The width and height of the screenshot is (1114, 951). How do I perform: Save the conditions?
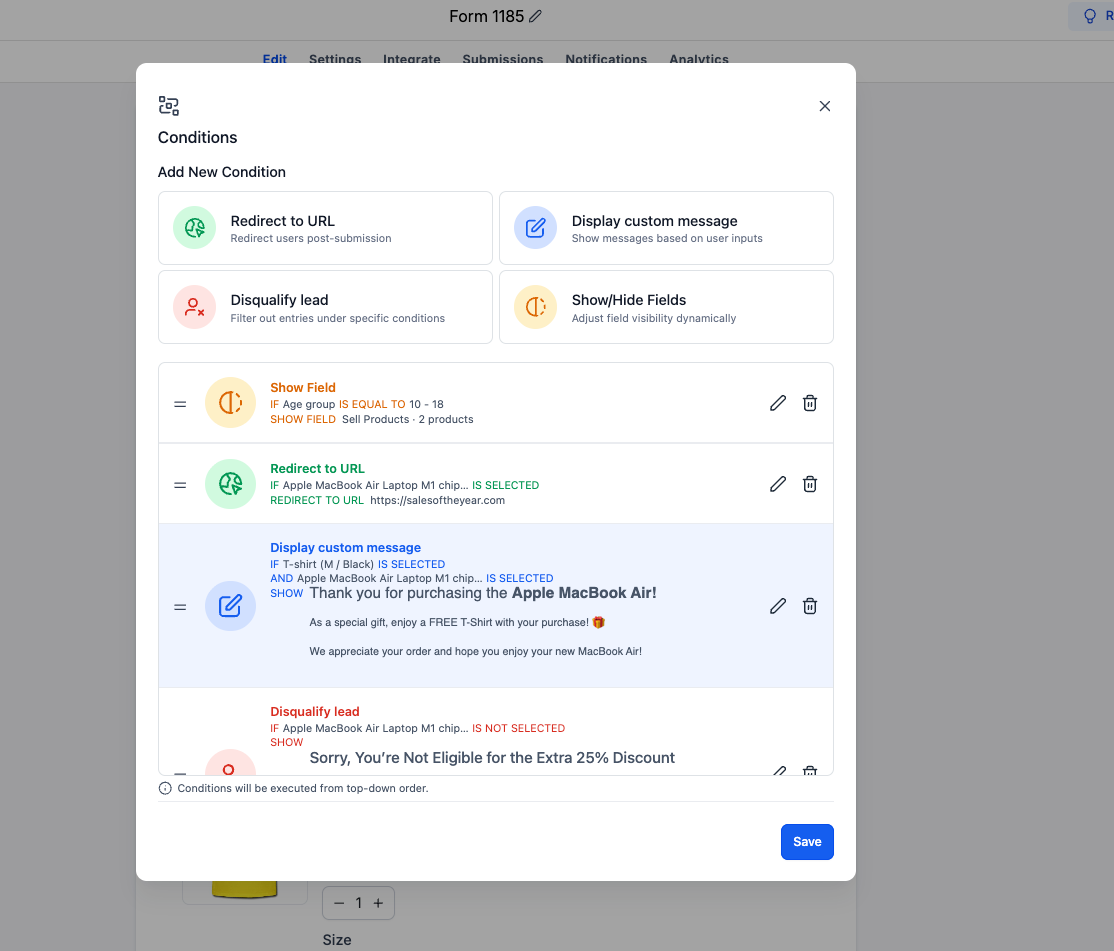click(807, 842)
